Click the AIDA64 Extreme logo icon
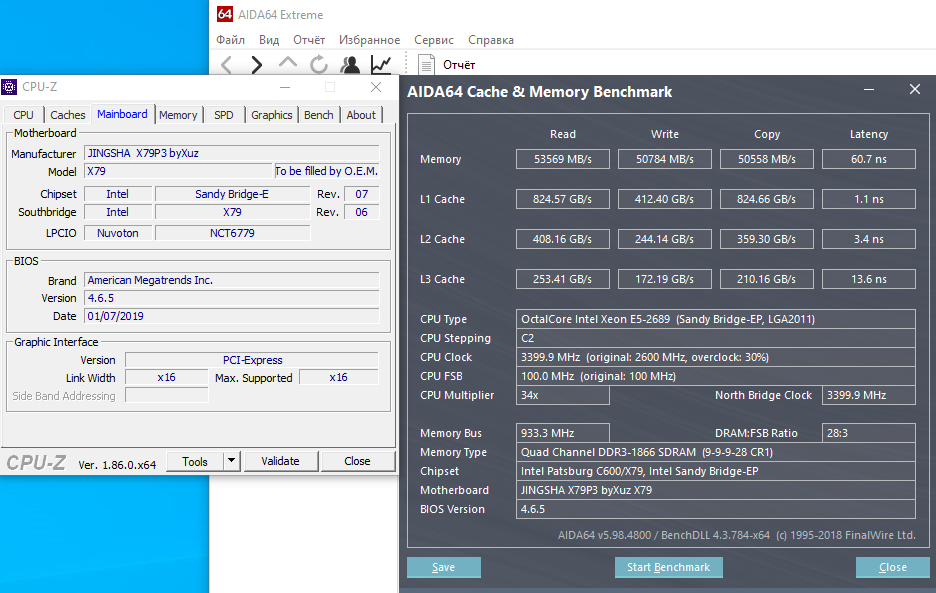This screenshot has width=936, height=593. click(x=224, y=14)
